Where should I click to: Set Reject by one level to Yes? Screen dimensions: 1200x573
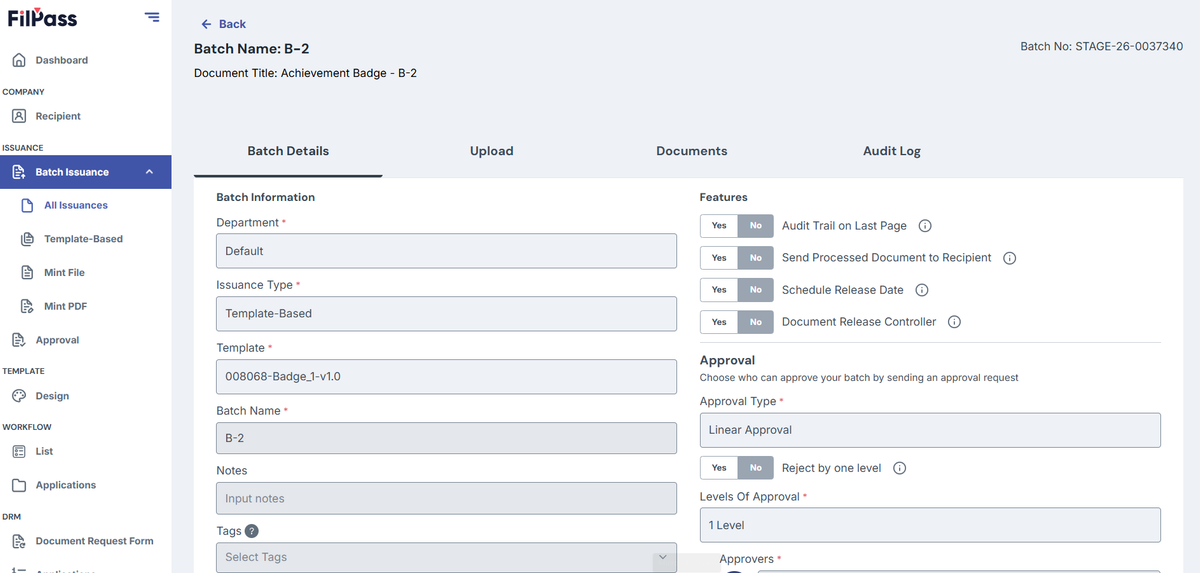pos(719,468)
